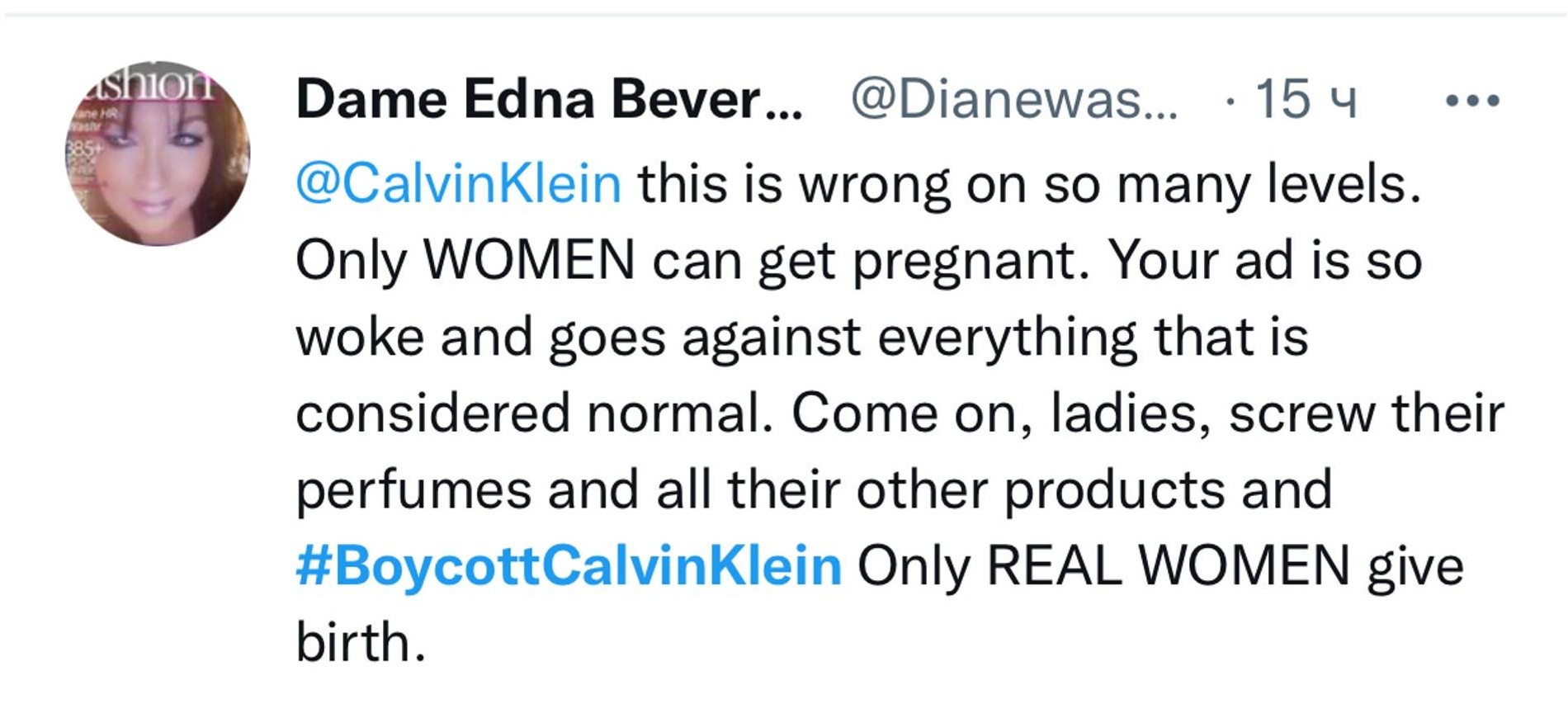Click 'Your ad is so' text
The height and width of the screenshot is (704, 1568).
pyautogui.click(x=1264, y=260)
